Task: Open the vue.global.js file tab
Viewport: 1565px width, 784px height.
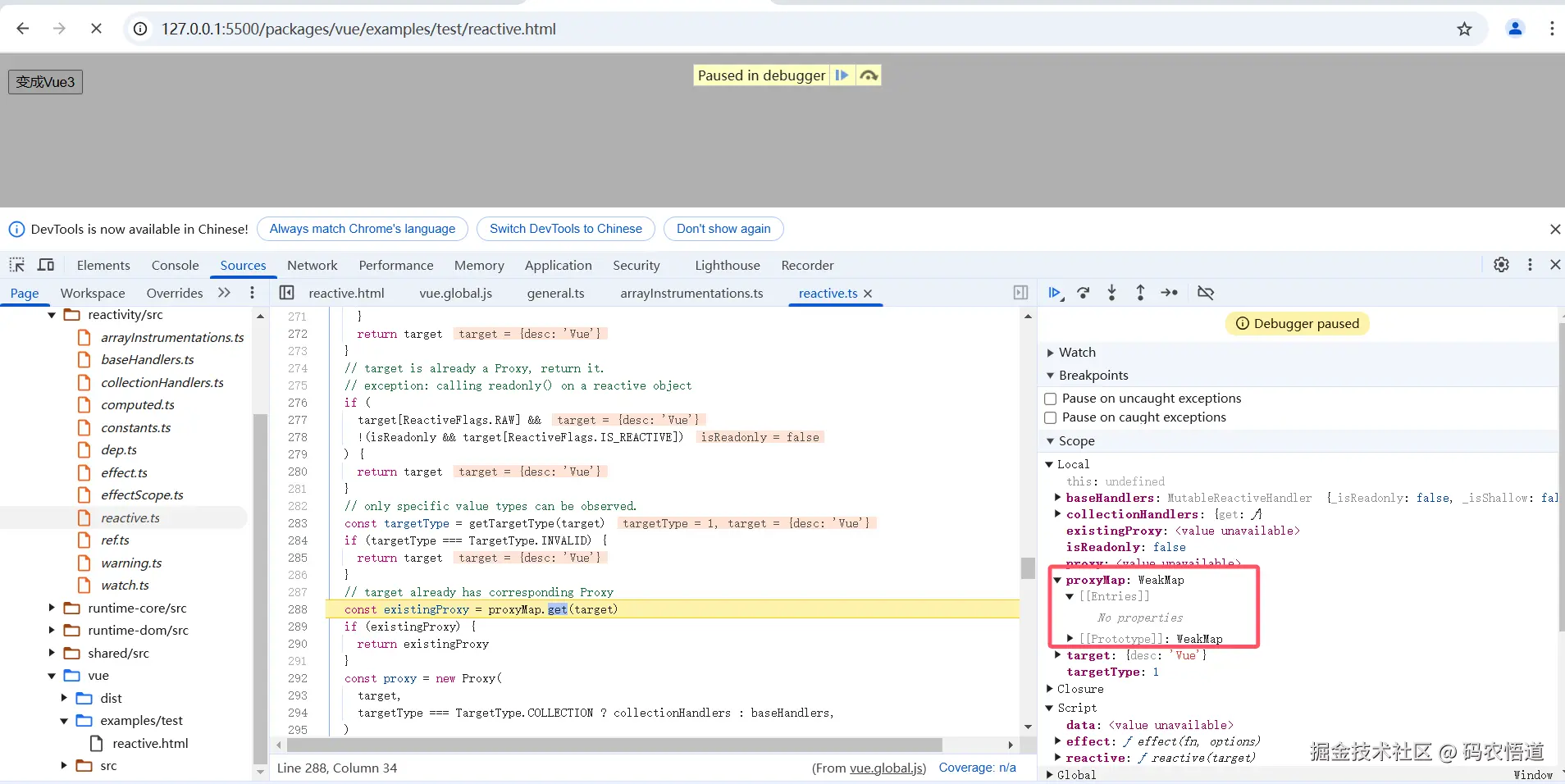Action: click(455, 293)
